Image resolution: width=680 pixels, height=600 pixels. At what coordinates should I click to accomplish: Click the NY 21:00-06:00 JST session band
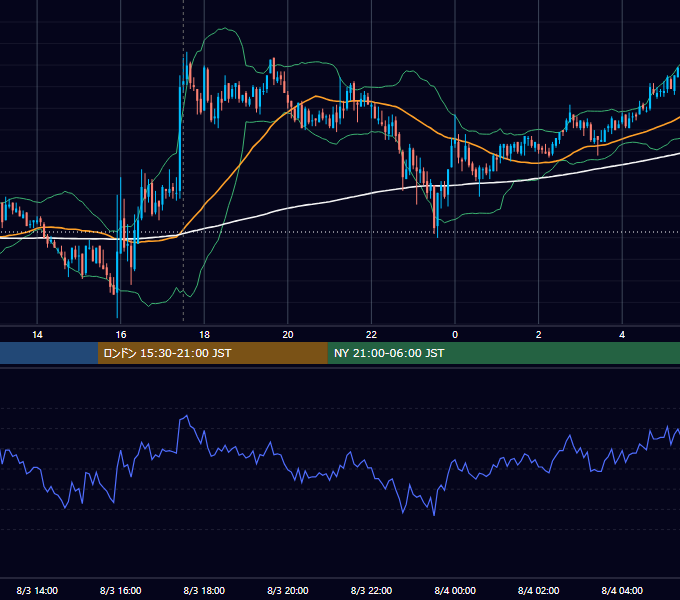tap(503, 353)
